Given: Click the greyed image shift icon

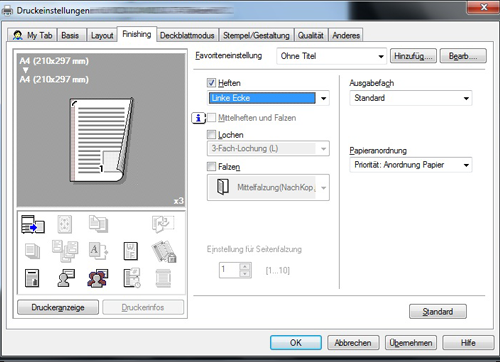Looking at the screenshot, I should pyautogui.click(x=65, y=224).
